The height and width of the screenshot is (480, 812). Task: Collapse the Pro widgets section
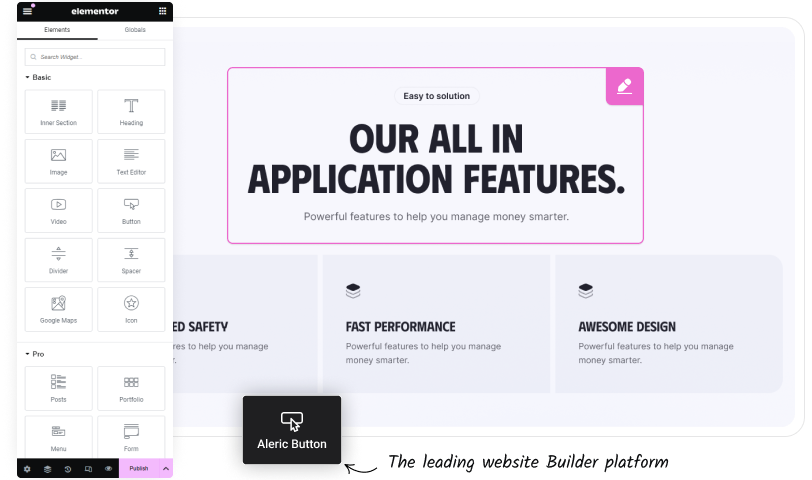pyautogui.click(x=36, y=354)
